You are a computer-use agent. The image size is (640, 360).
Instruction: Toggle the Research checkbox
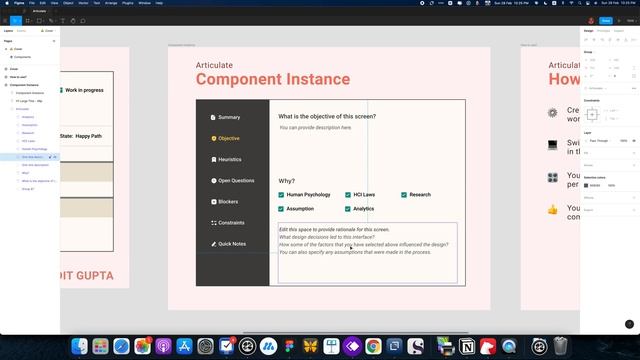click(404, 195)
